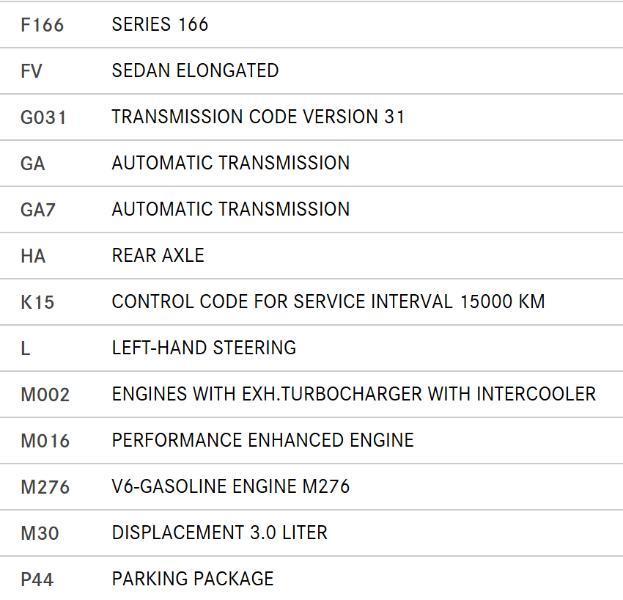
Task: Click the F166 code cell
Action: point(42,25)
